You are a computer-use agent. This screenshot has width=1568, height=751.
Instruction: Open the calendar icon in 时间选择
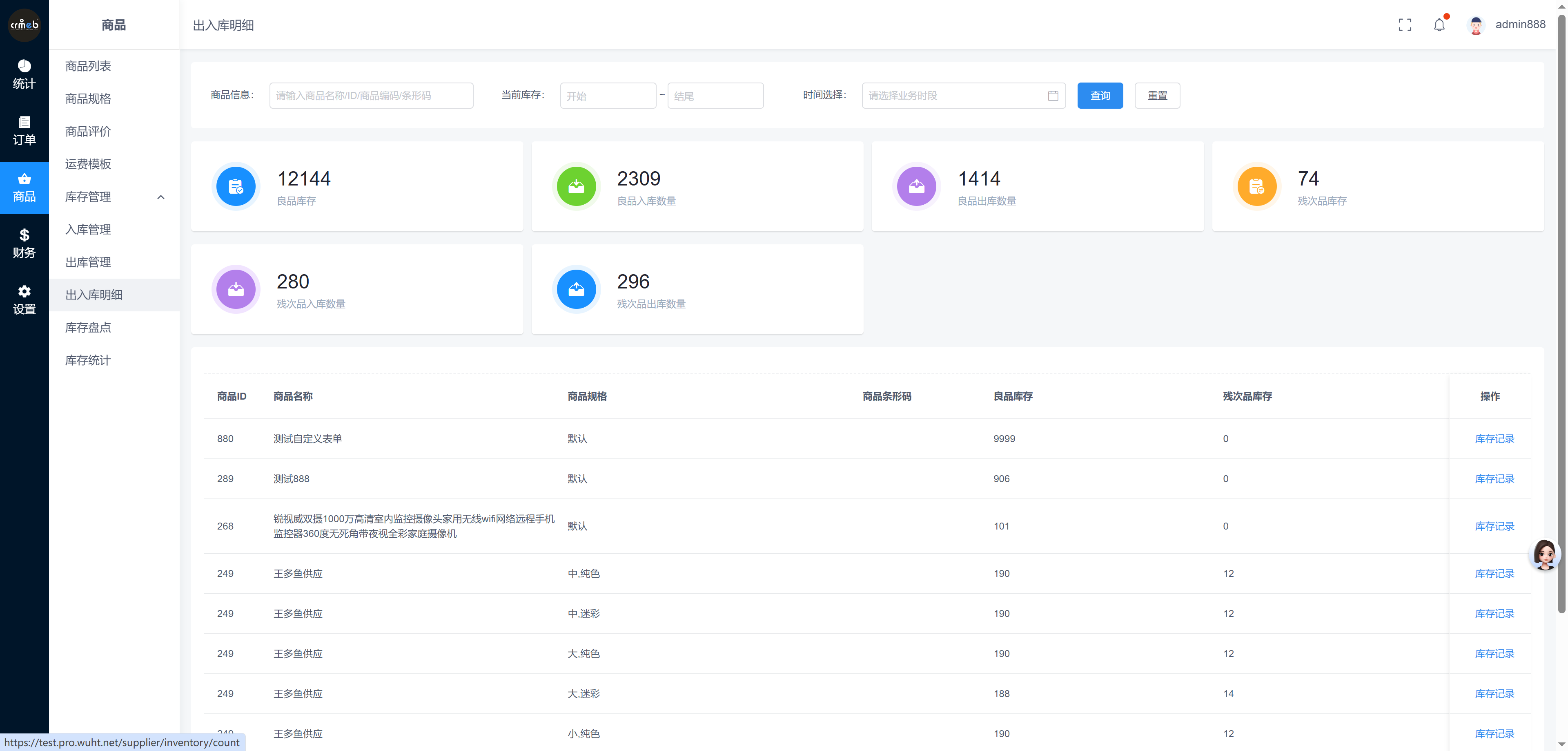1053,96
